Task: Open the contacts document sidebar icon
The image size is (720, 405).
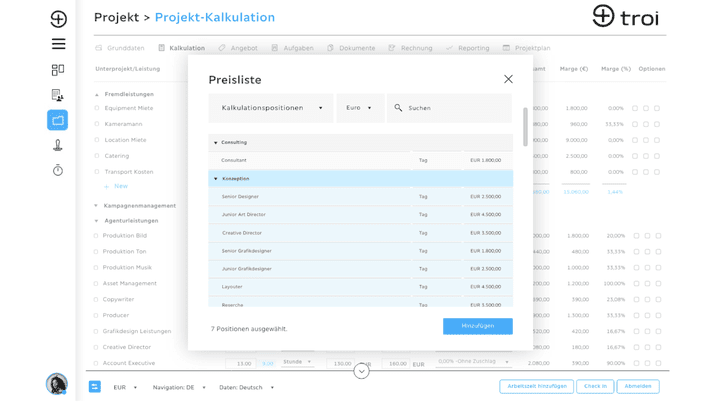Action: [57, 95]
